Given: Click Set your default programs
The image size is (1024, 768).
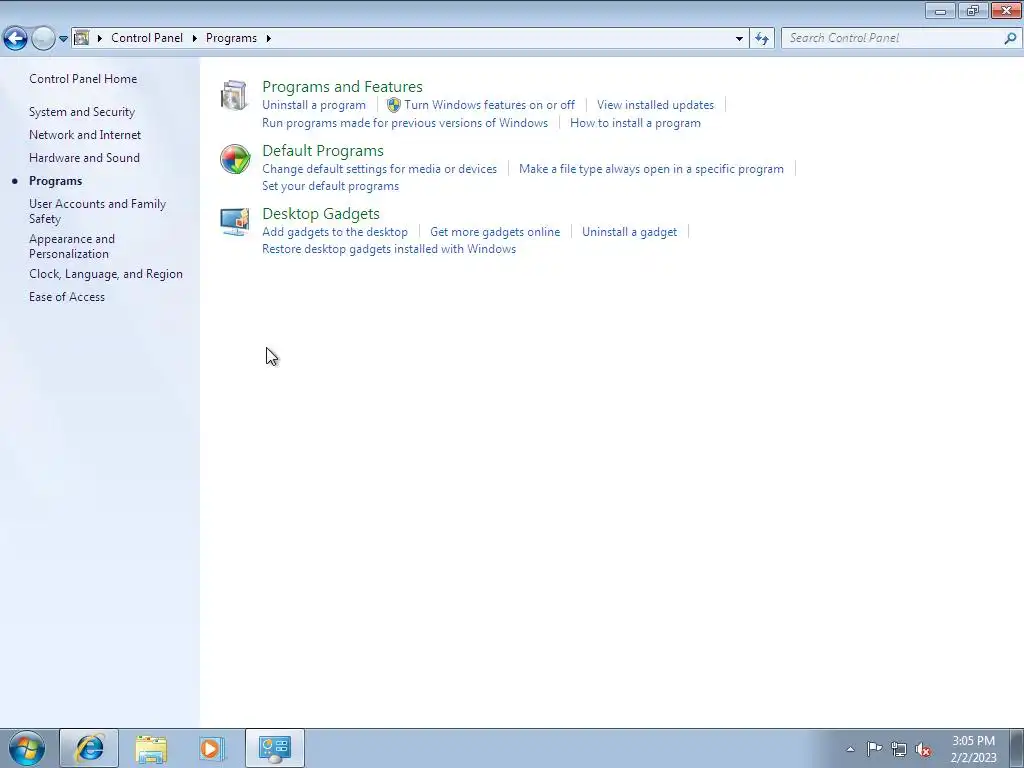Looking at the screenshot, I should [330, 186].
